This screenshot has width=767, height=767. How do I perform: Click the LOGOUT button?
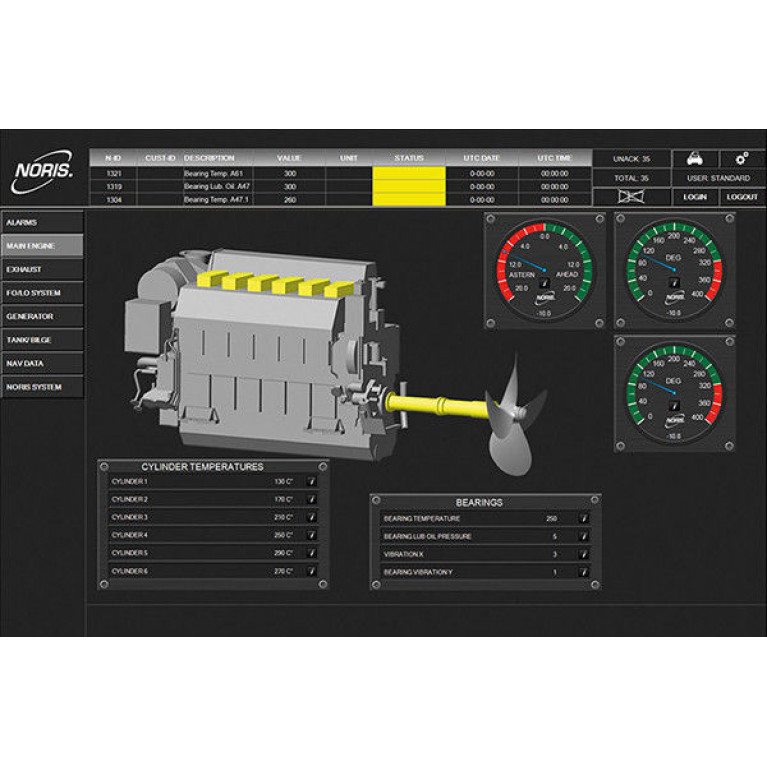tap(742, 197)
